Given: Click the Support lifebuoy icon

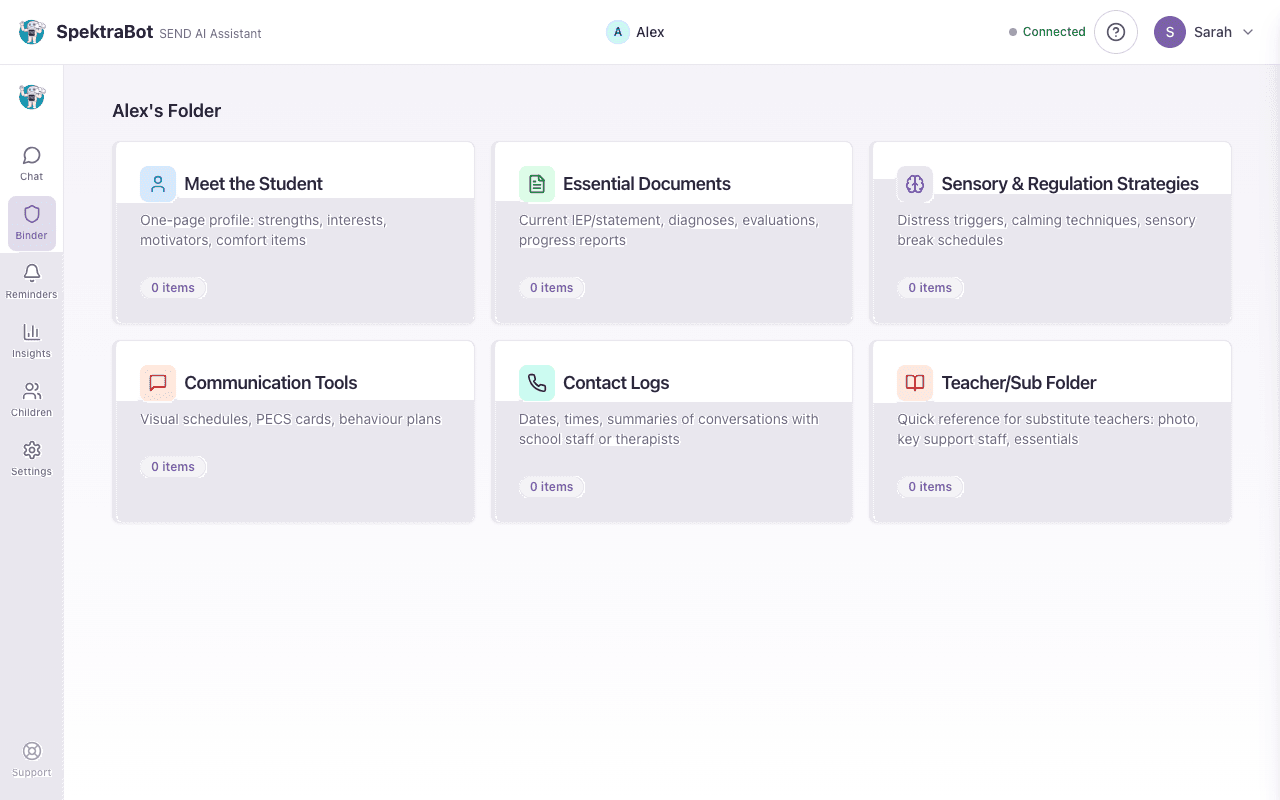Looking at the screenshot, I should click(32, 759).
